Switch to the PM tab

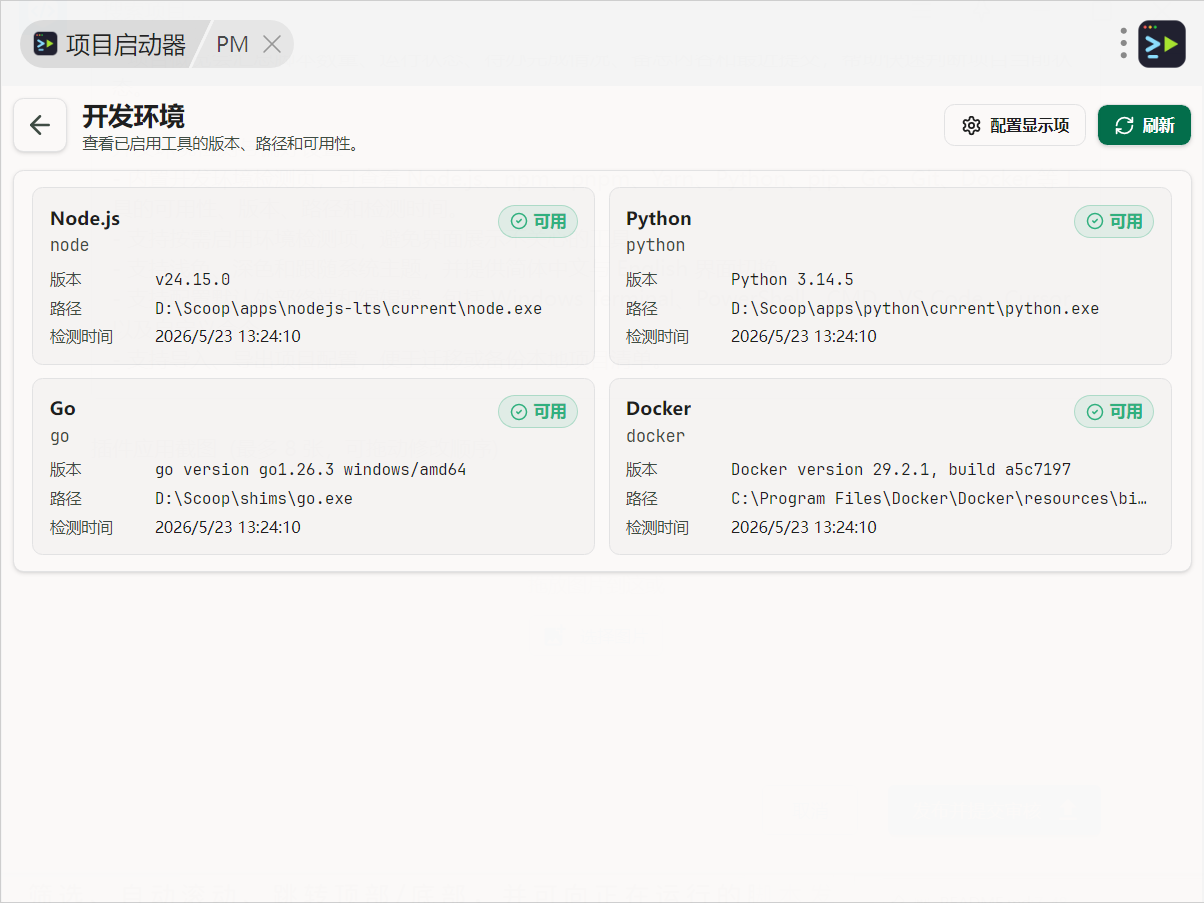coord(232,44)
